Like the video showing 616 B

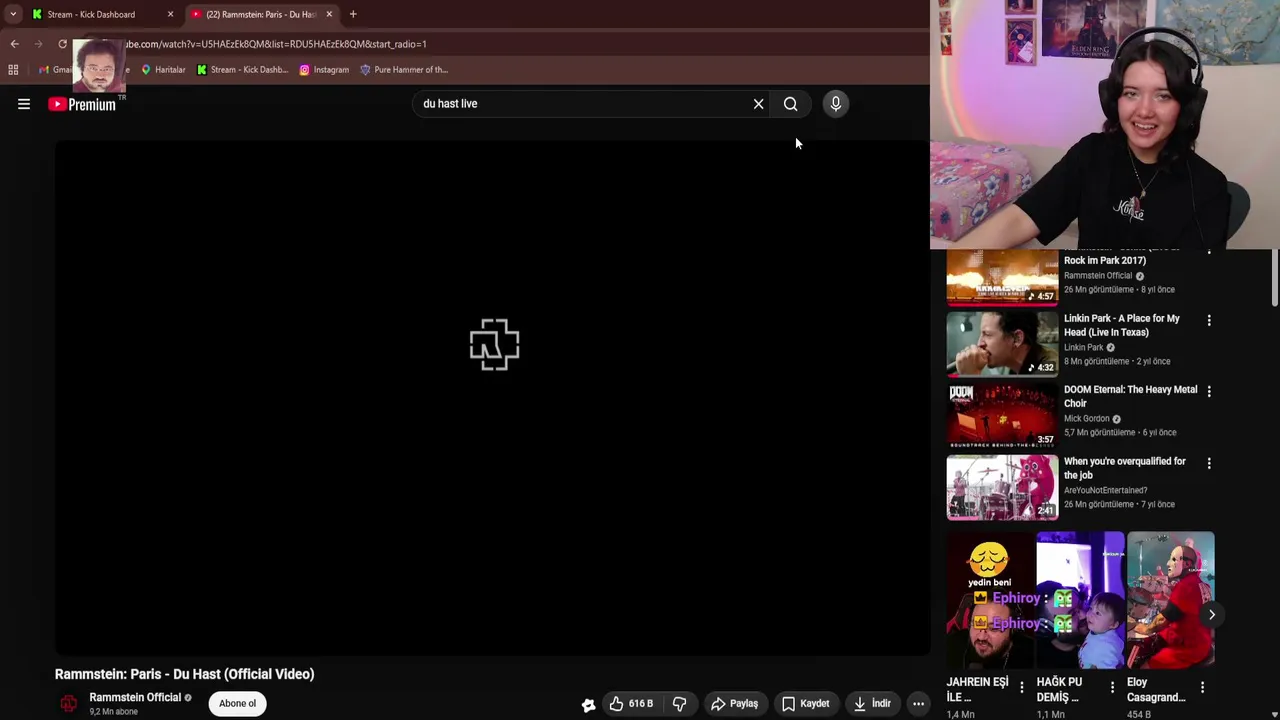pyautogui.click(x=631, y=703)
